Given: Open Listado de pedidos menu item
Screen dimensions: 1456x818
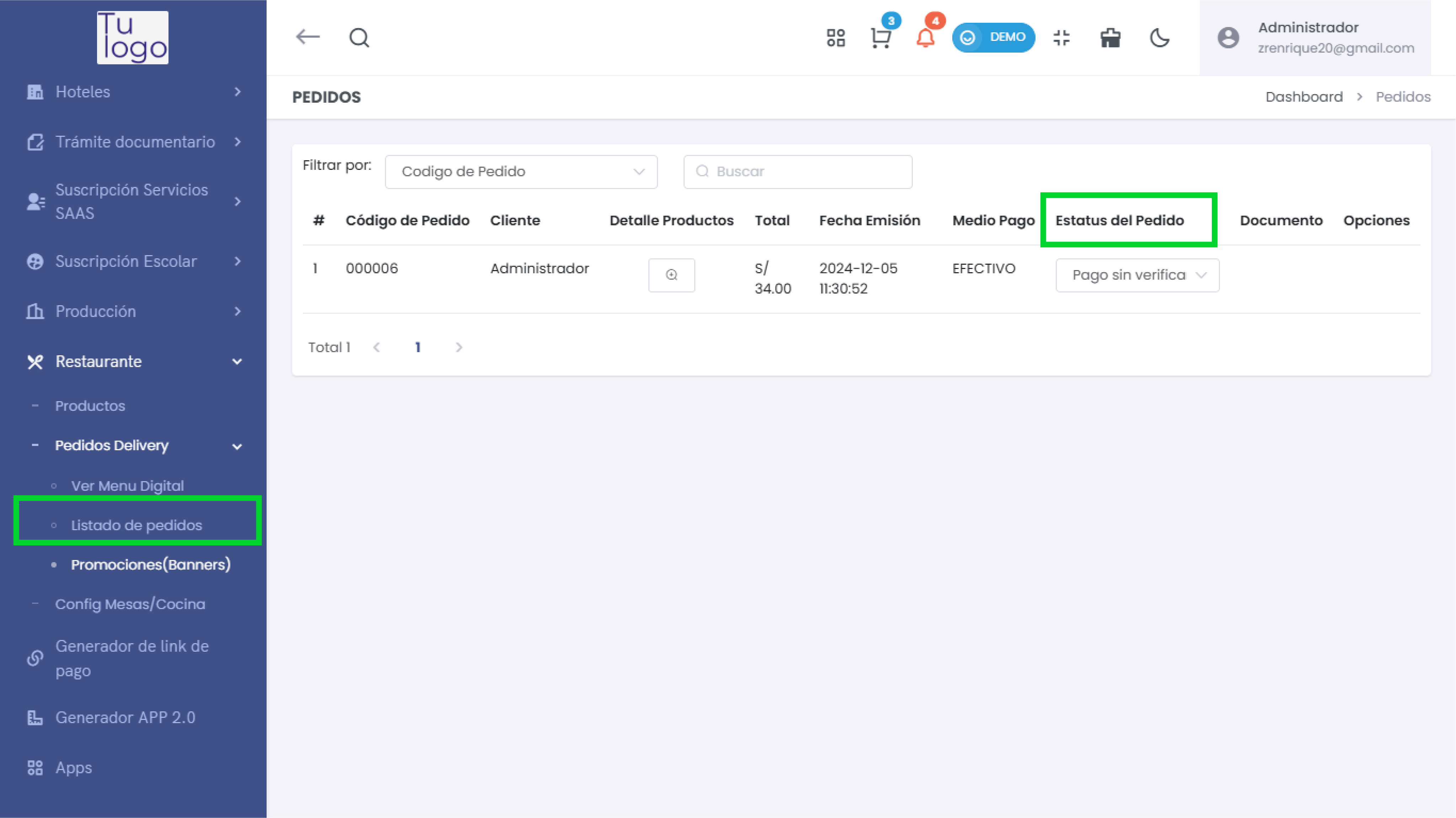Looking at the screenshot, I should coord(136,525).
